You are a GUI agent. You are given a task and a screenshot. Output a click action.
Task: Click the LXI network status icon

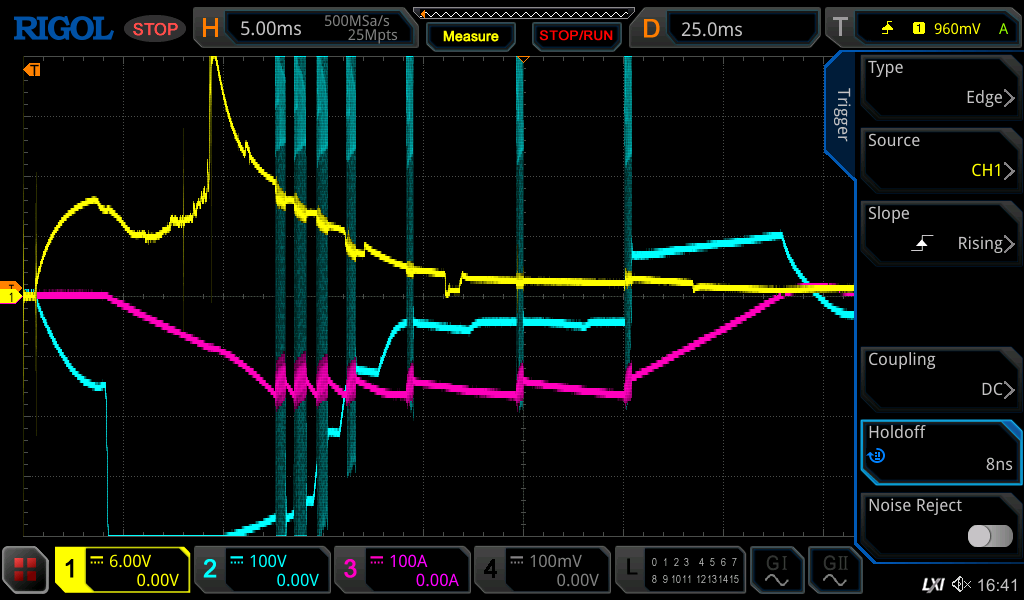pos(932,584)
